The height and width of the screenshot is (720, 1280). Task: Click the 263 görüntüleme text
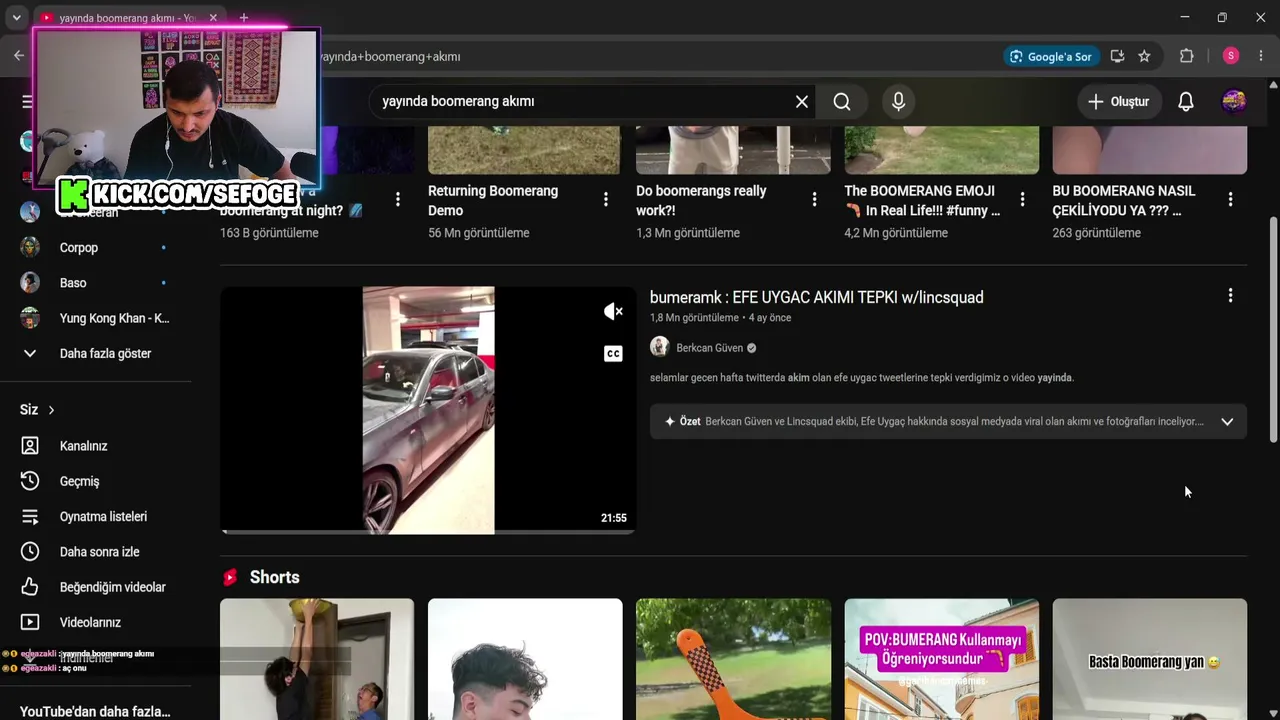1096,233
